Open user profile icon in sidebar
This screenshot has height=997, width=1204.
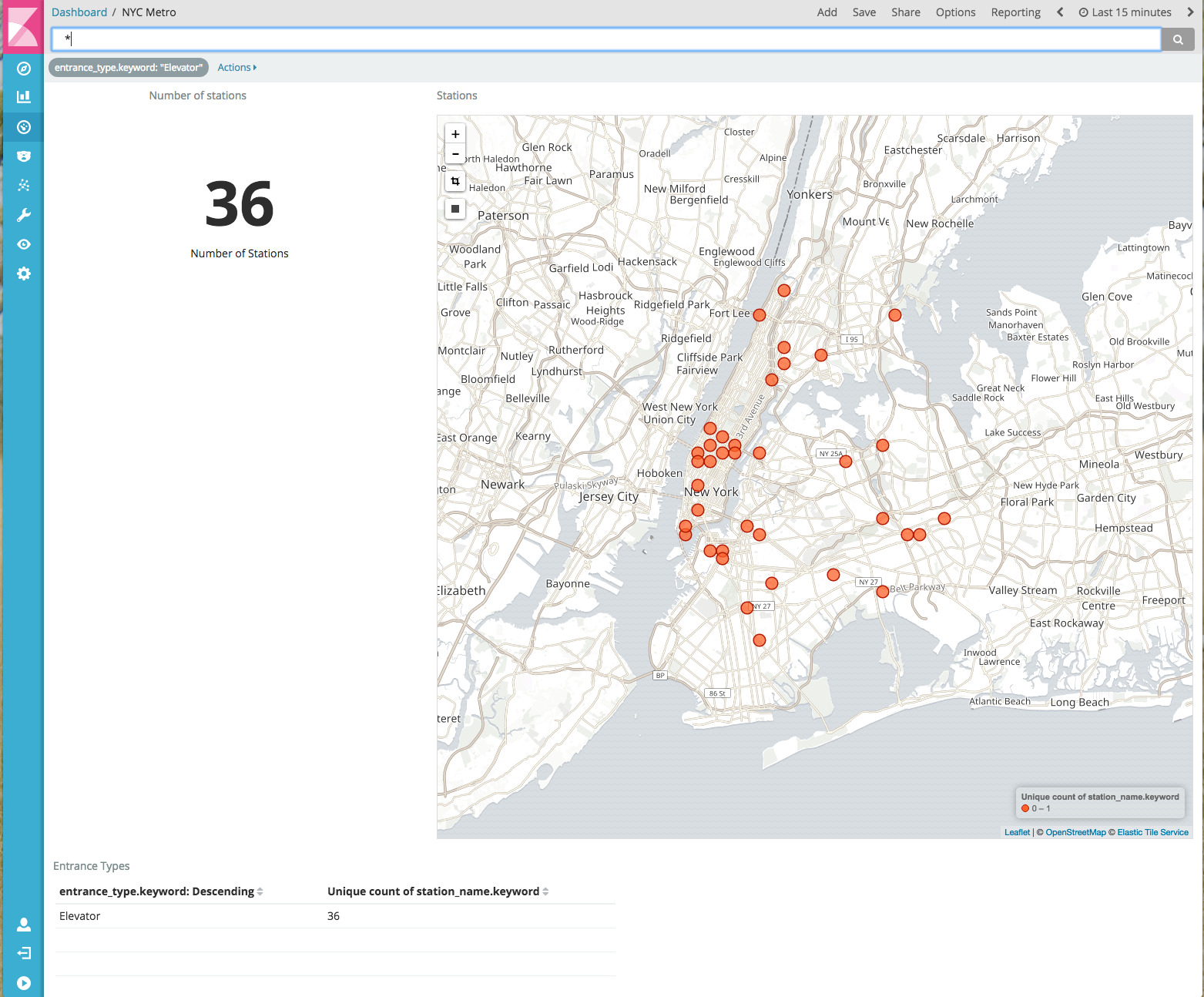(x=24, y=924)
